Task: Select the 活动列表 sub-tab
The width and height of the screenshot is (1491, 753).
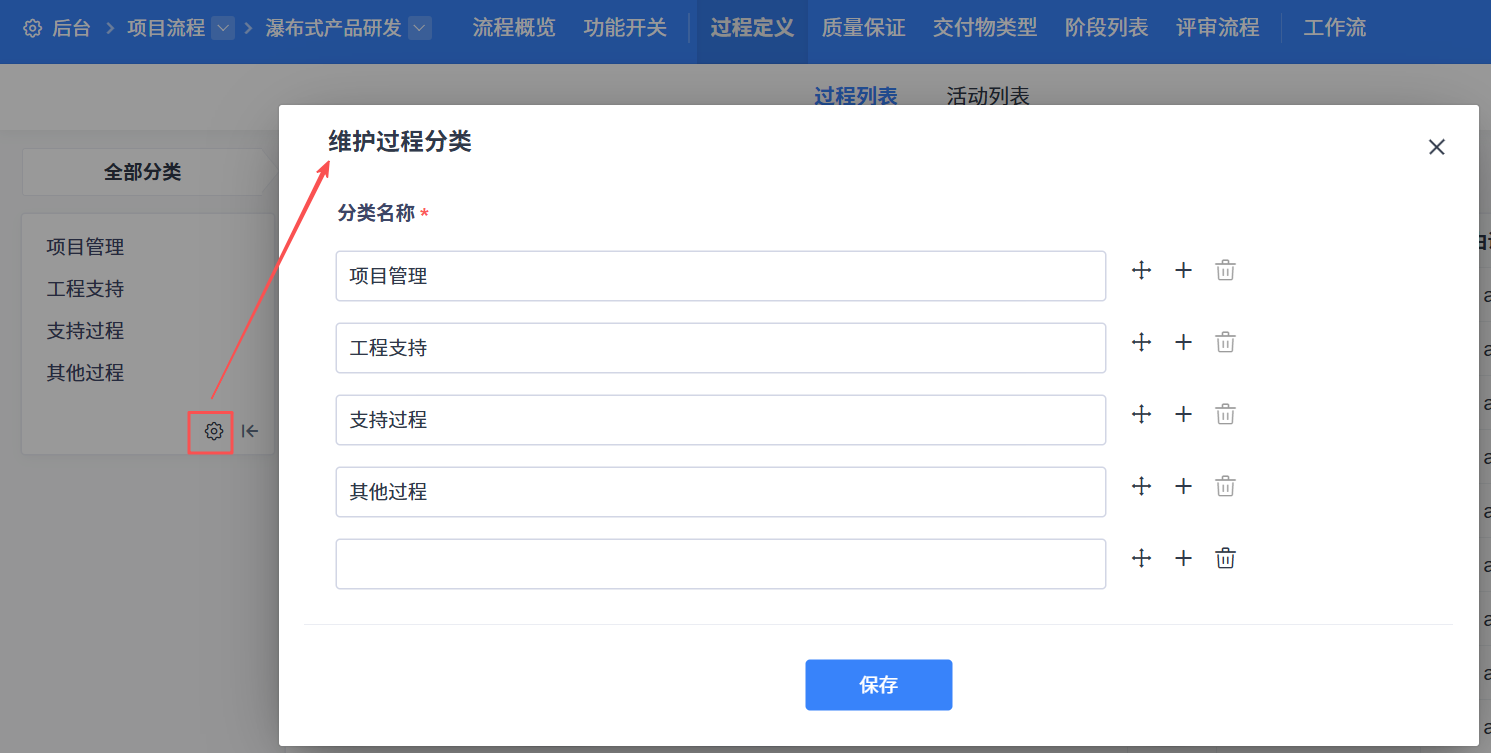Action: pyautogui.click(x=987, y=96)
